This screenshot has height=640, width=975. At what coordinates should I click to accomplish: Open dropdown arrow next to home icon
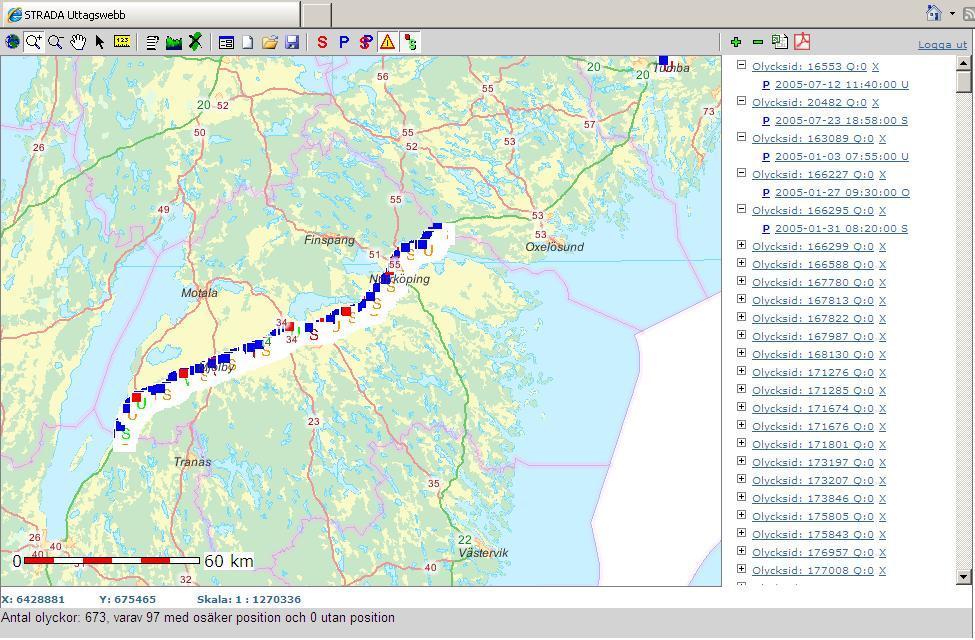[x=952, y=13]
